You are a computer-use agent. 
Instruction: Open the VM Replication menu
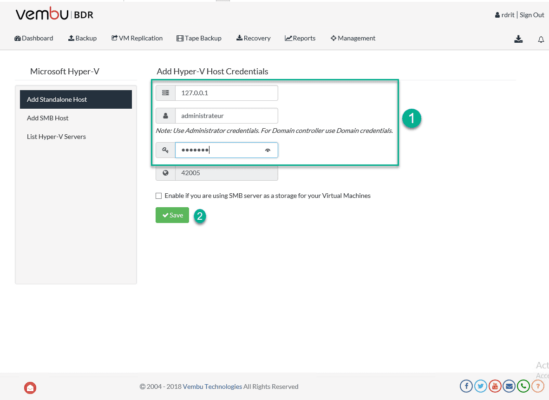(x=137, y=38)
